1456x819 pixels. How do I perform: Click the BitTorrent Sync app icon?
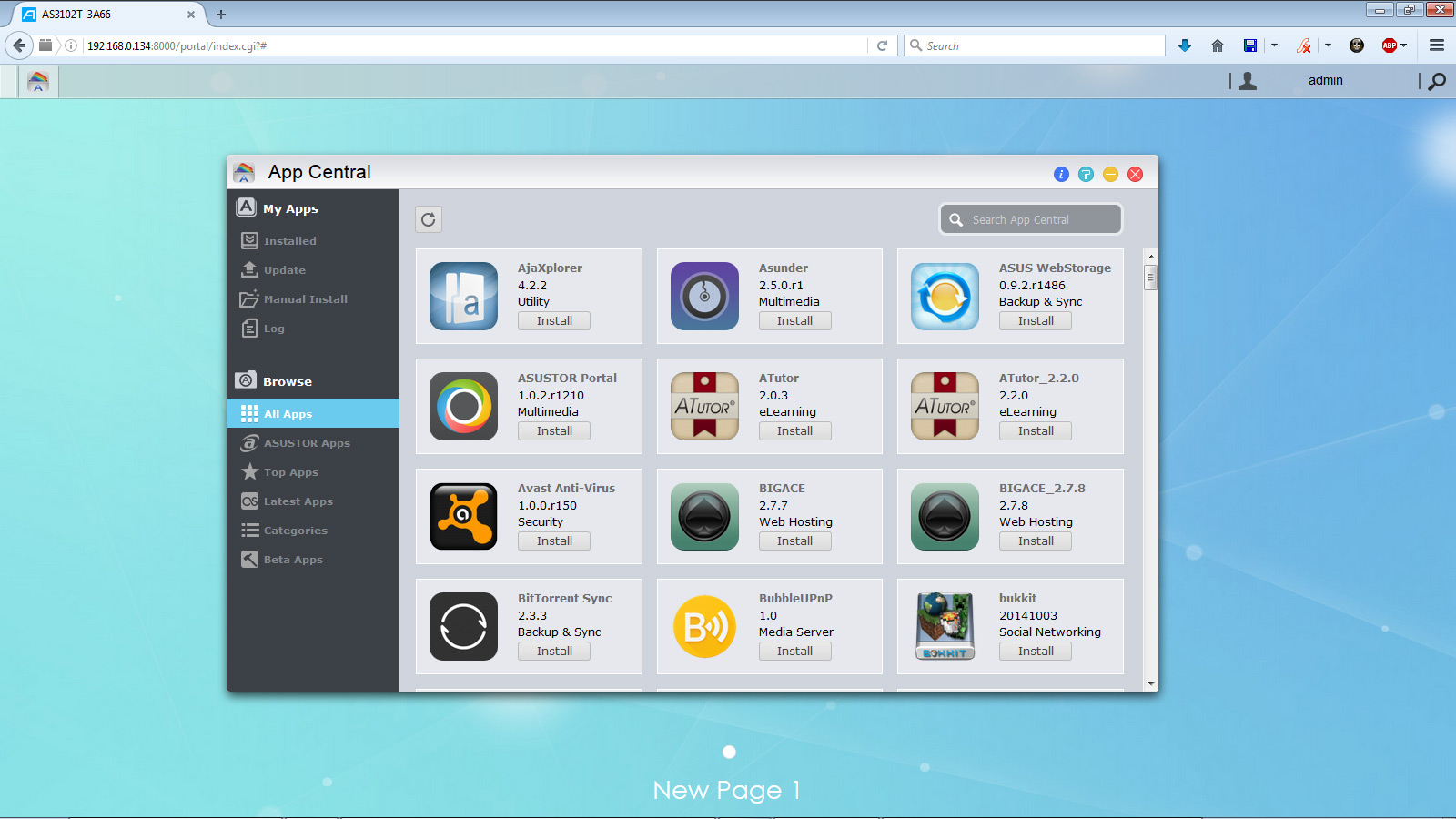tap(463, 626)
